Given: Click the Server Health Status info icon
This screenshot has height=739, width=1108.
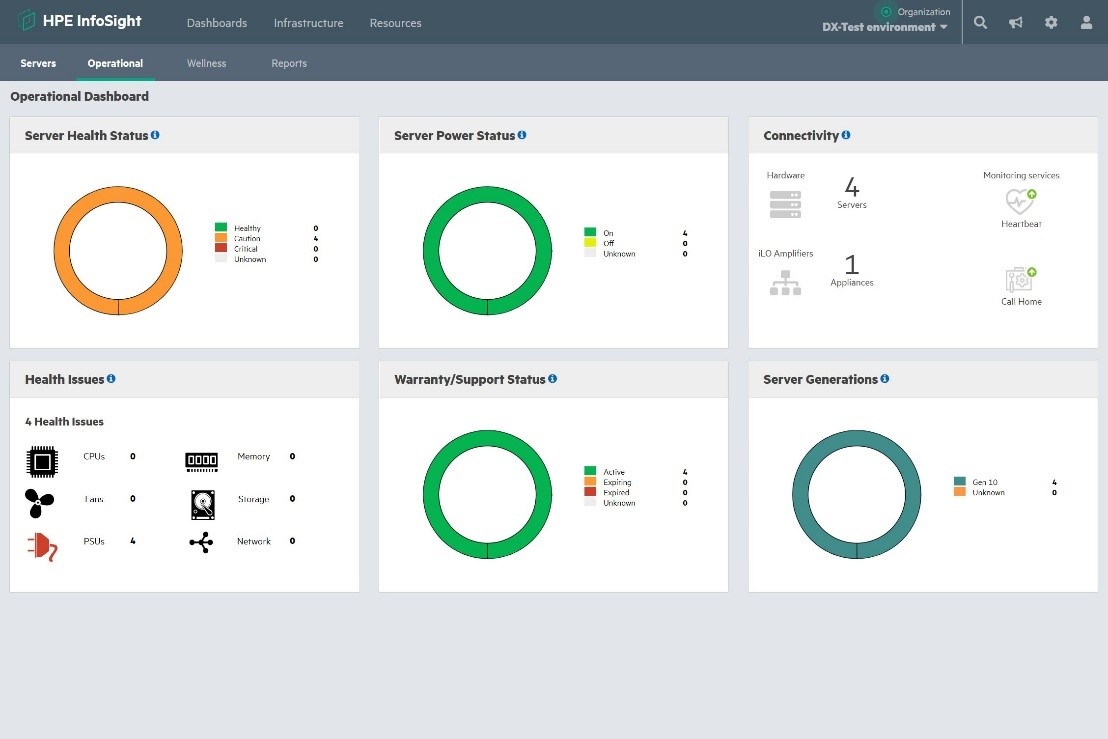Looking at the screenshot, I should pyautogui.click(x=155, y=135).
